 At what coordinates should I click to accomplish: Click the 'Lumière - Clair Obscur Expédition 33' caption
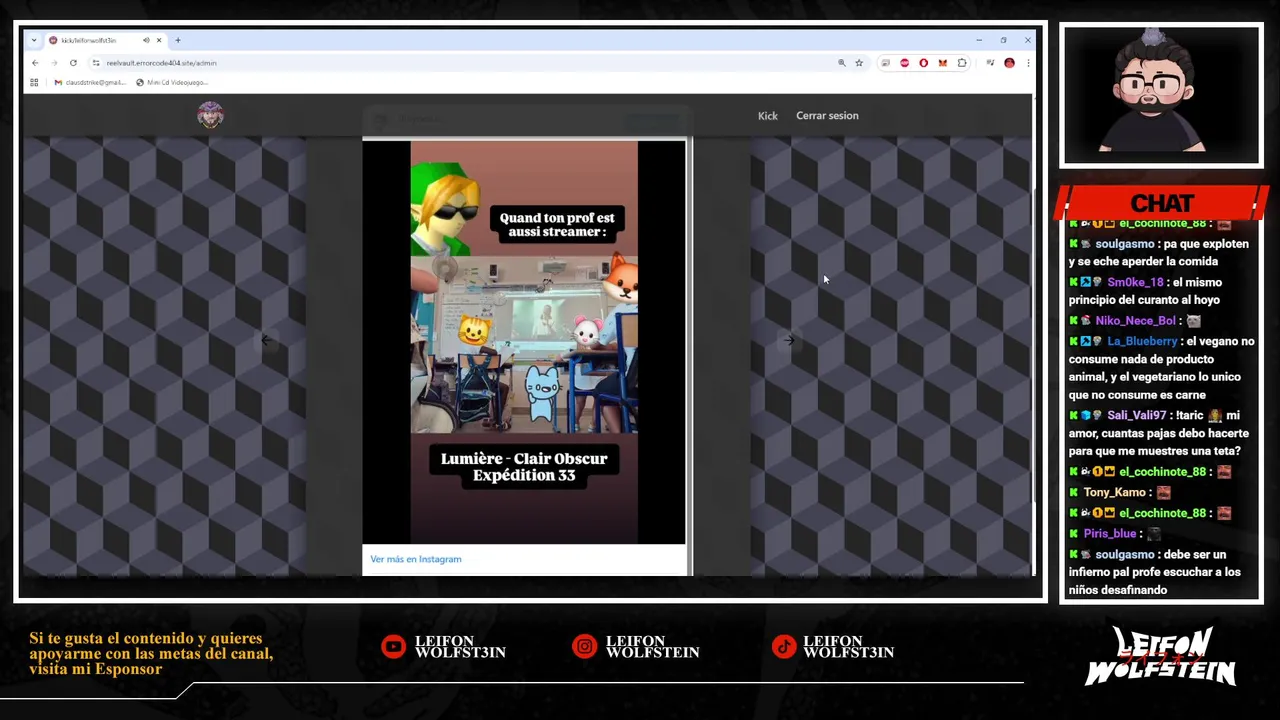pyautogui.click(x=524, y=467)
